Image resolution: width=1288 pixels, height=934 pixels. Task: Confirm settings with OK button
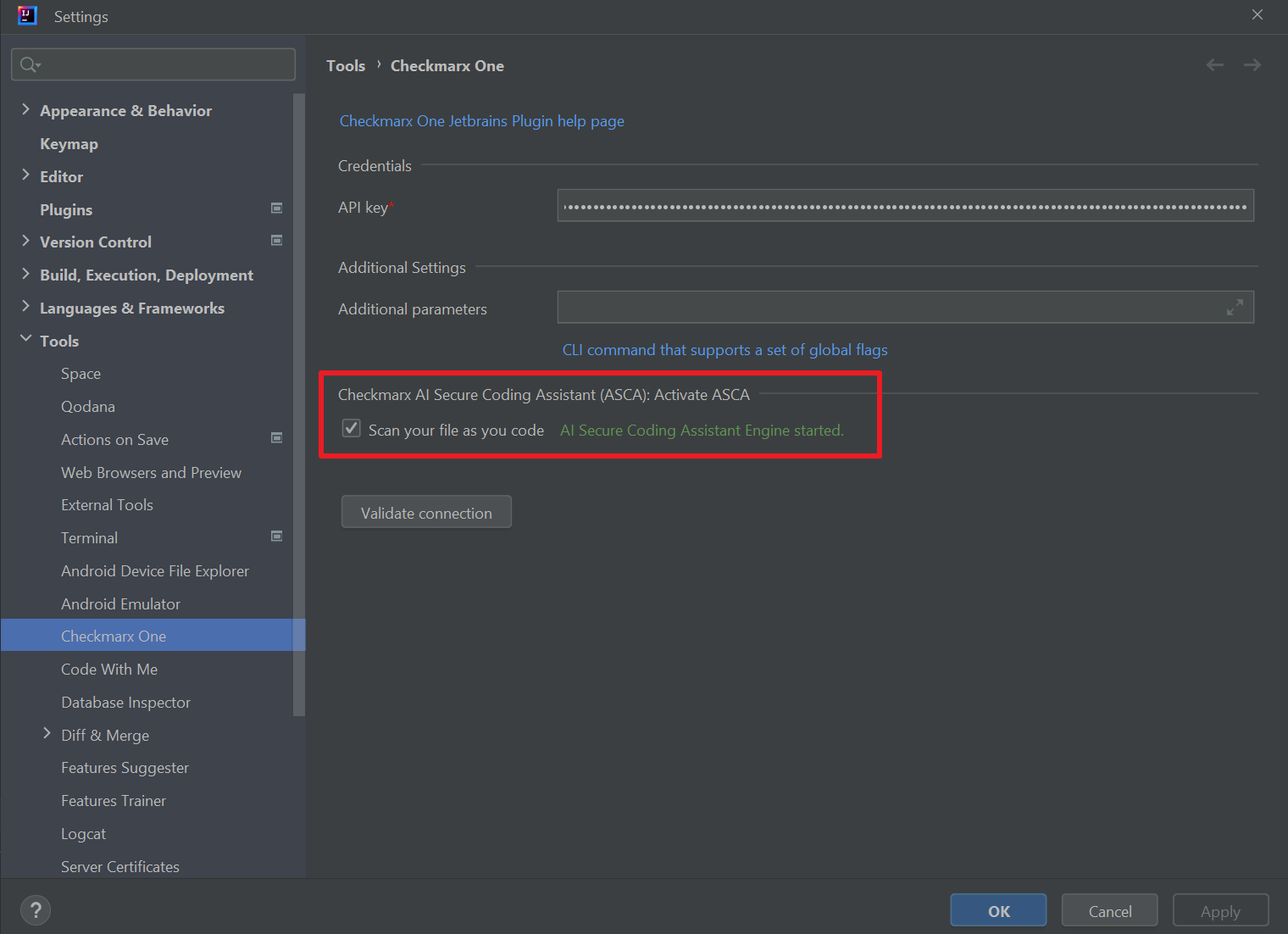point(998,910)
